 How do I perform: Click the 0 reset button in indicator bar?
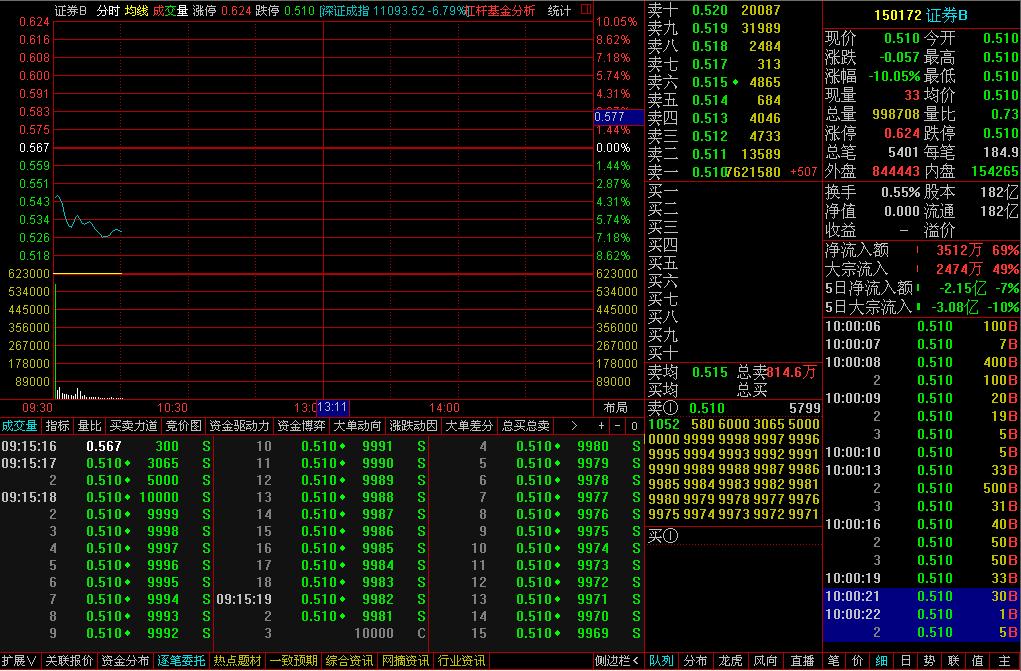point(633,426)
